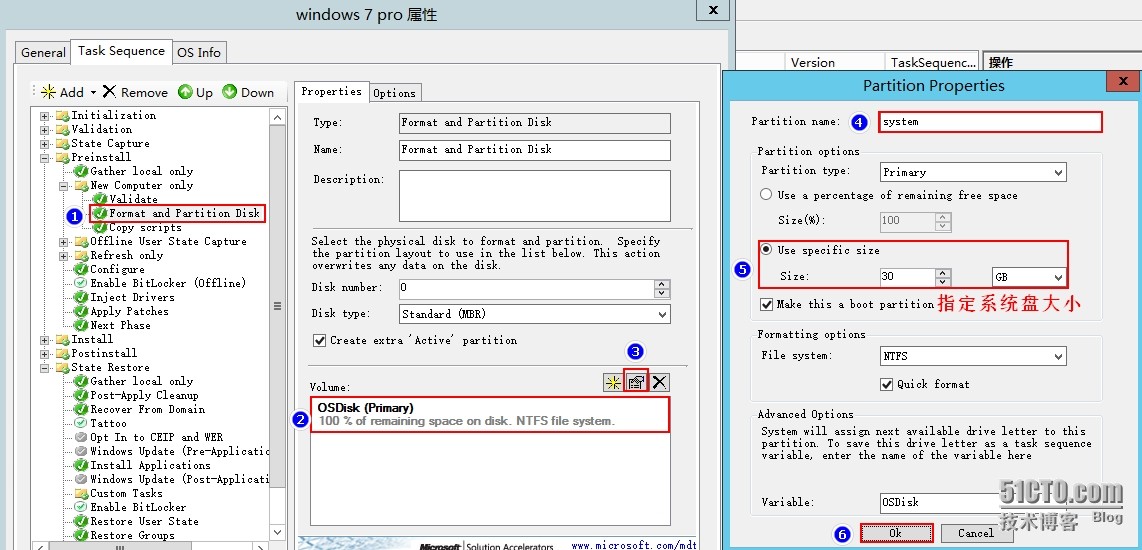Click check icon beside Apply Patches
Viewport: 1142px width, 550px height.
(x=81, y=311)
